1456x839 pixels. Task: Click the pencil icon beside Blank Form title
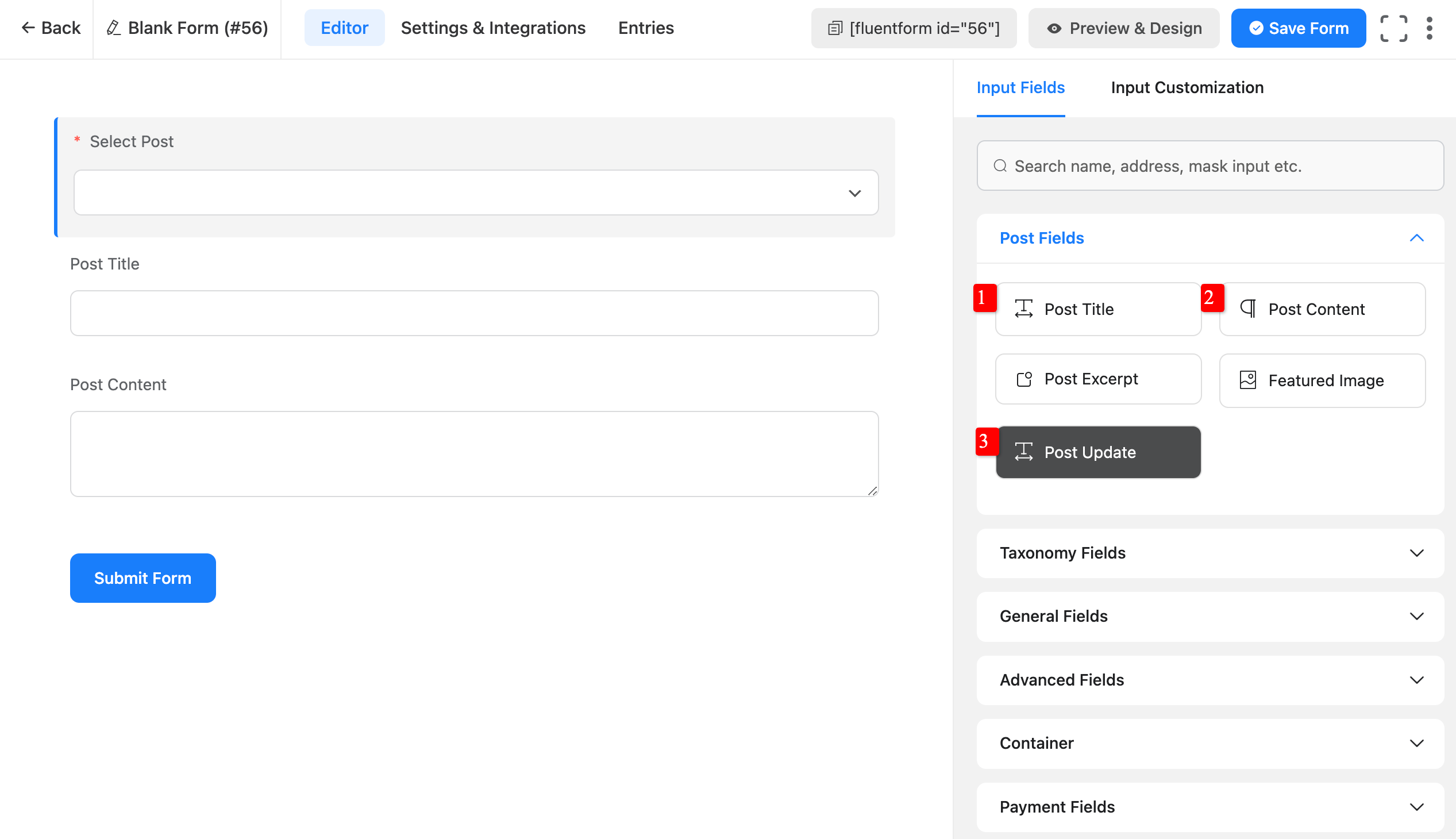[x=114, y=28]
